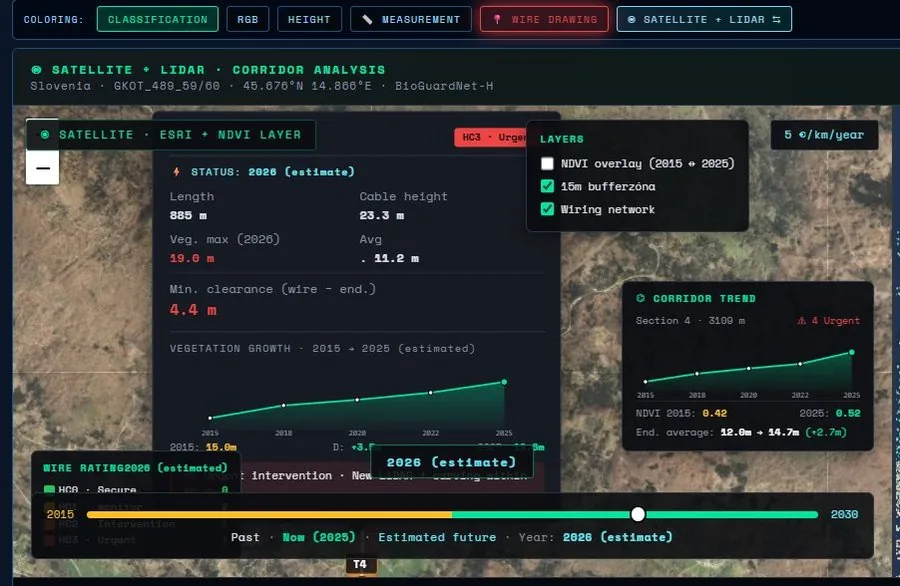Image resolution: width=900 pixels, height=586 pixels.
Task: Activate the Measurement tool
Action: tap(411, 20)
